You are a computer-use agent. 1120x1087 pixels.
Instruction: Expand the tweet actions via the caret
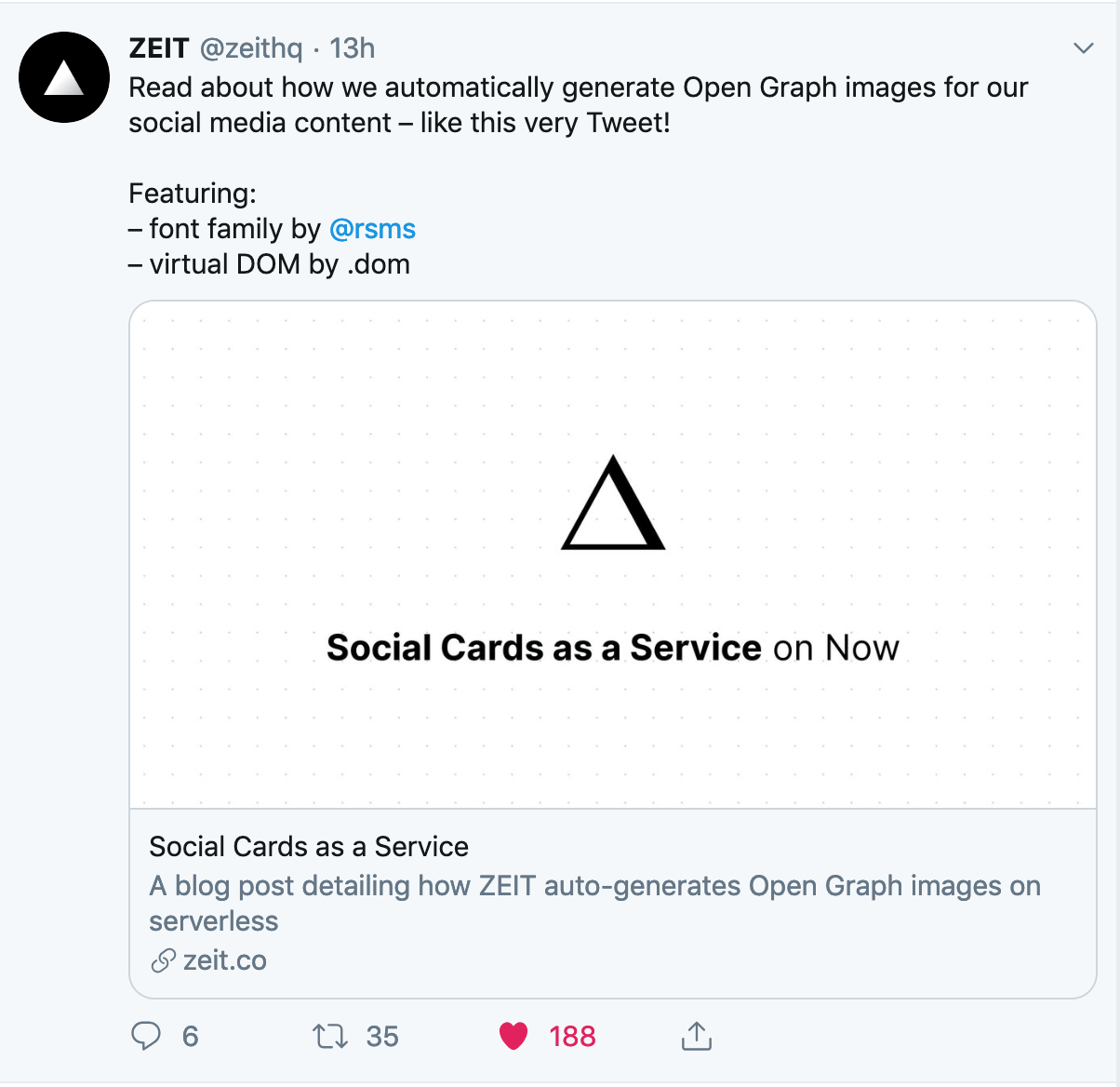tap(1082, 47)
